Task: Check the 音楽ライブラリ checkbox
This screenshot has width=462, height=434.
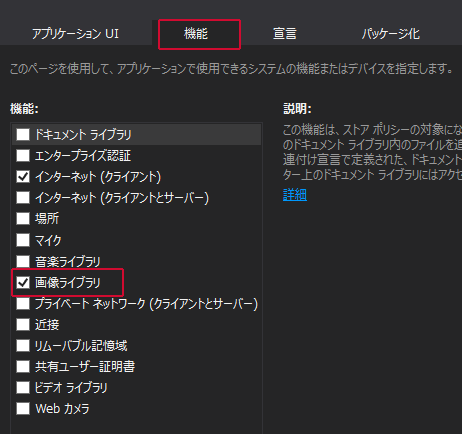Action: pos(23,261)
